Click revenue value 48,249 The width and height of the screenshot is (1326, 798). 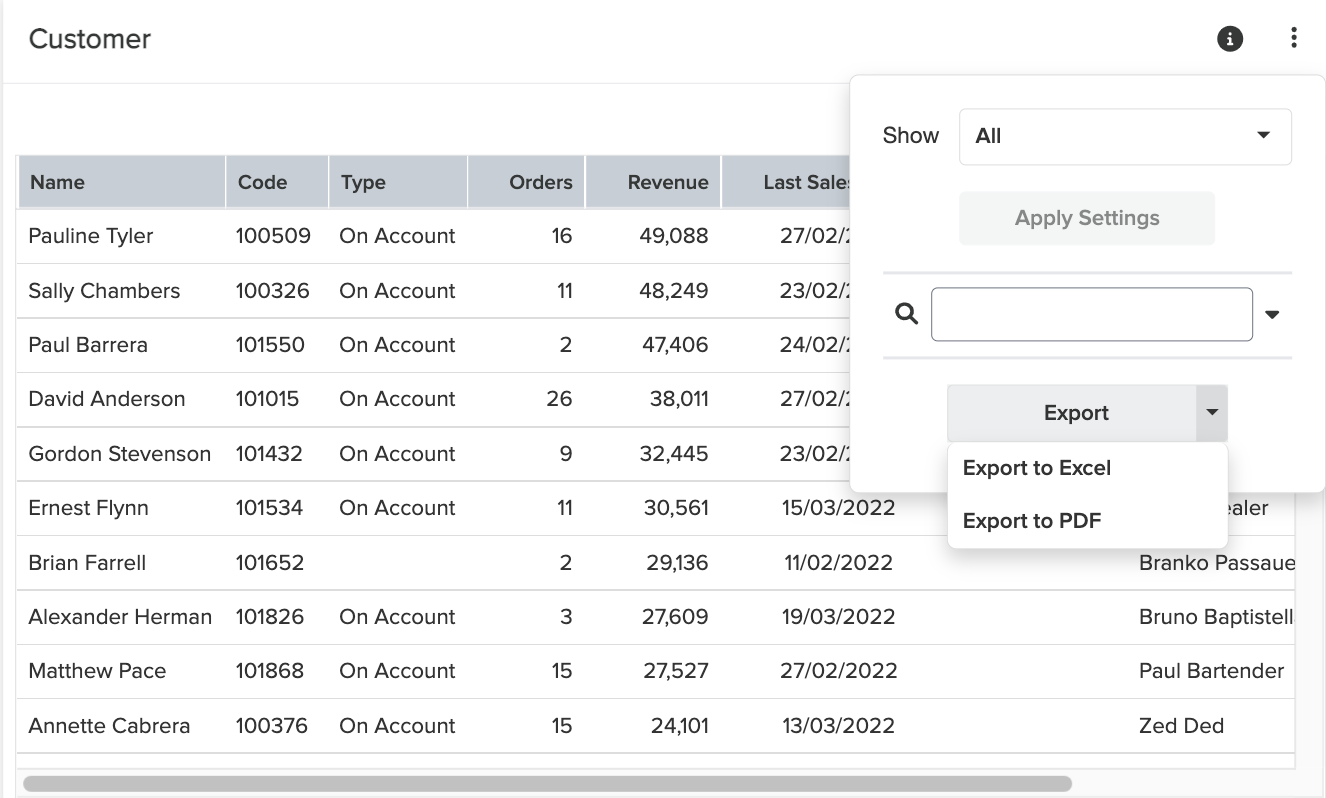click(675, 291)
